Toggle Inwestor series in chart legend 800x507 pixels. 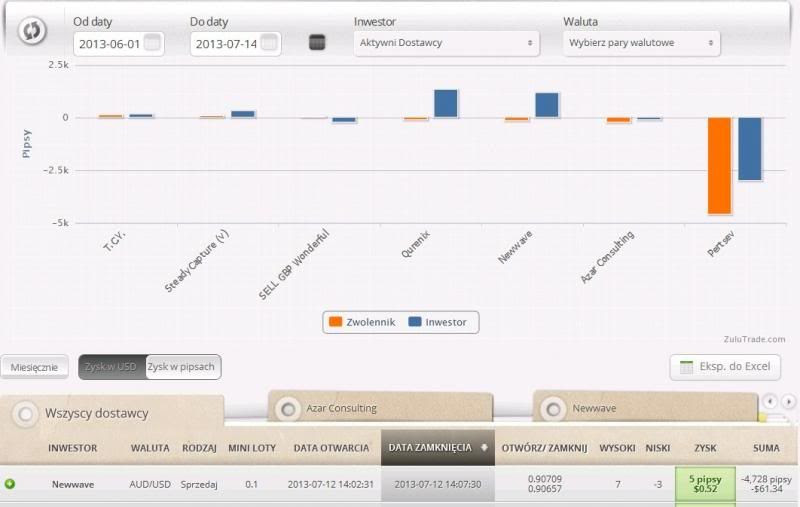438,322
